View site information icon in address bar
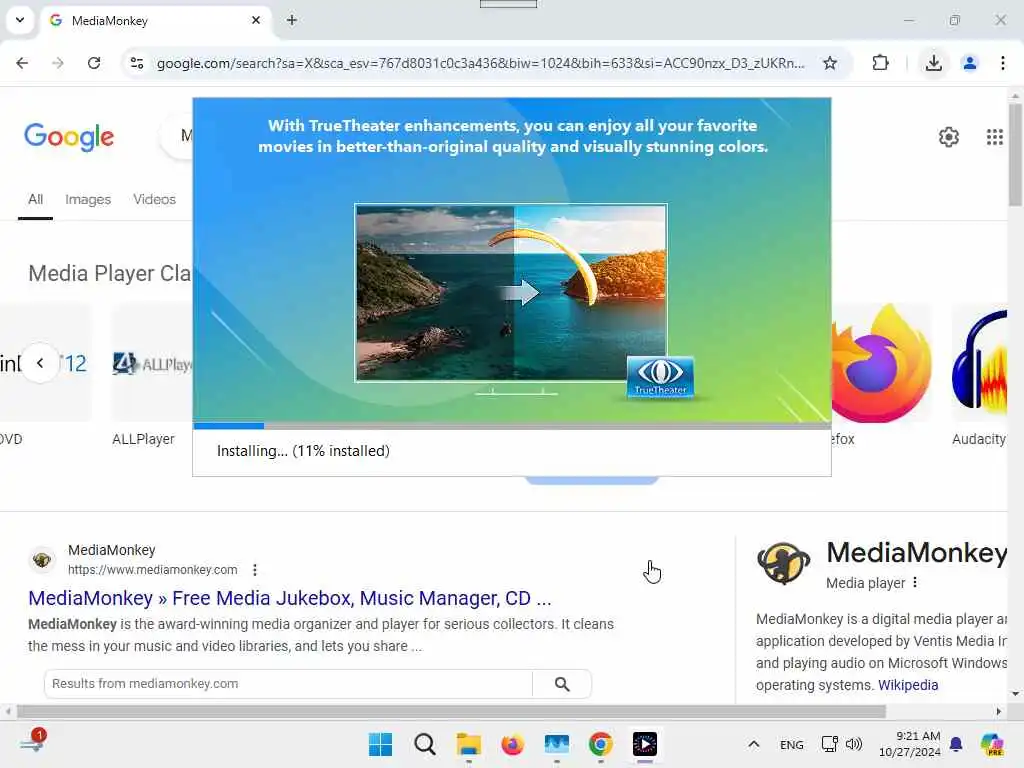Screen dimensions: 1024x768 pos(136,63)
